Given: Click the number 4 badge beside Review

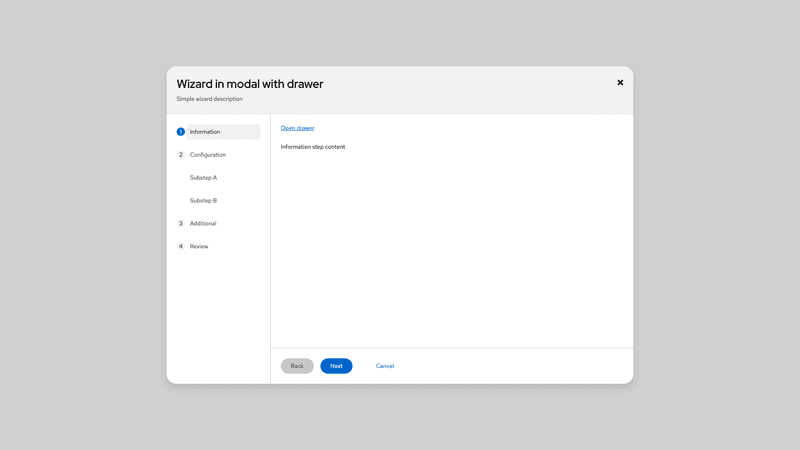Looking at the screenshot, I should (x=181, y=246).
